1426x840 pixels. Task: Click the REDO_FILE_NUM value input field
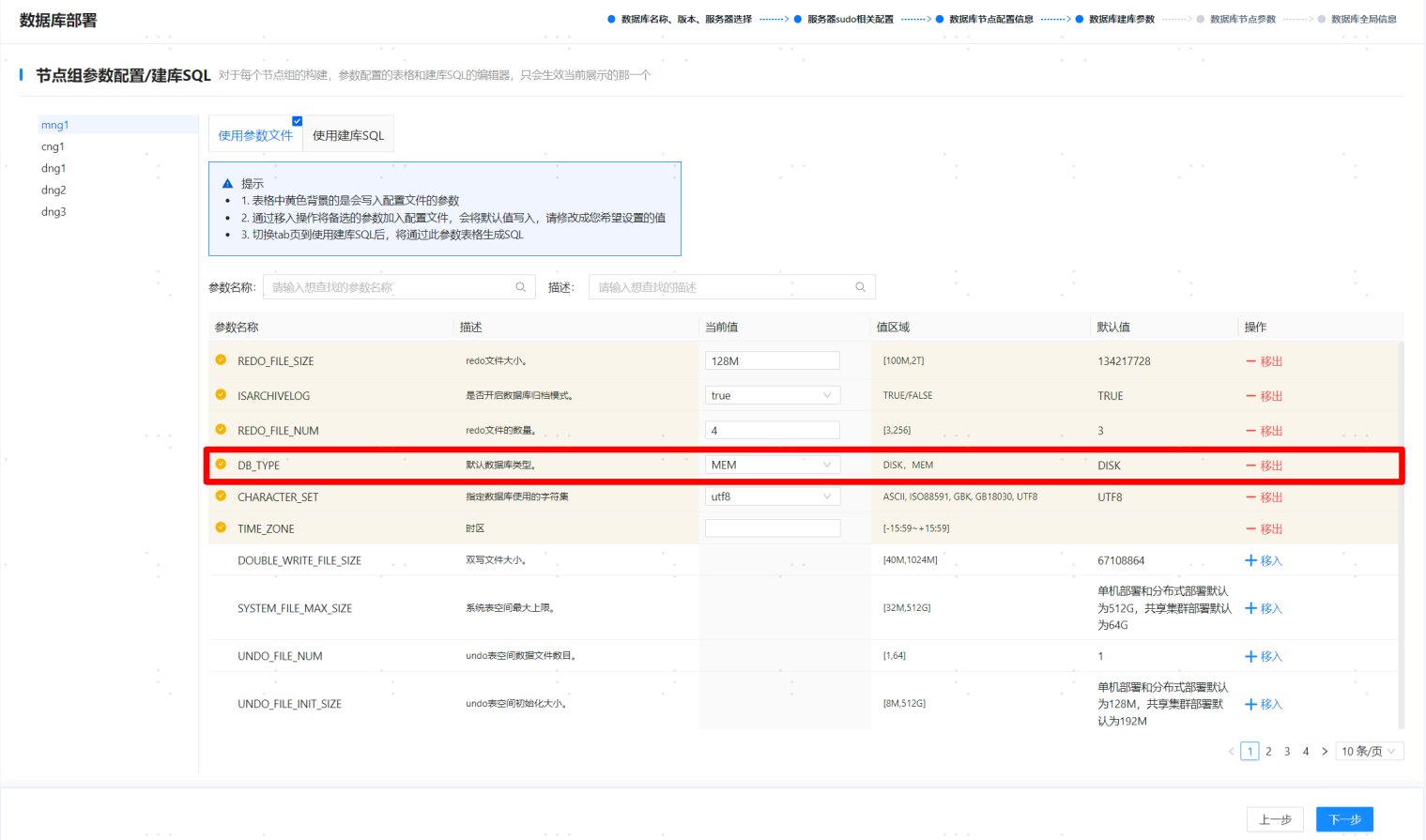pyautogui.click(x=772, y=430)
